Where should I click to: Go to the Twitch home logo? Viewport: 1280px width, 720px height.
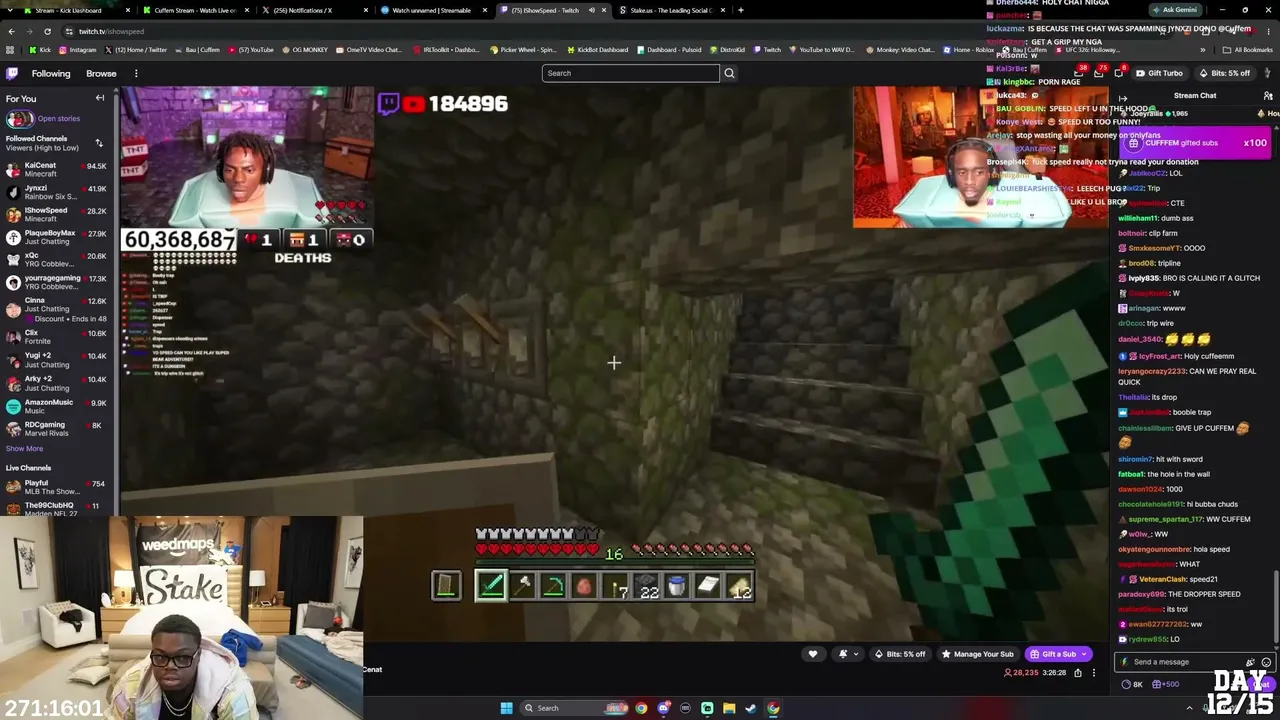click(x=12, y=73)
